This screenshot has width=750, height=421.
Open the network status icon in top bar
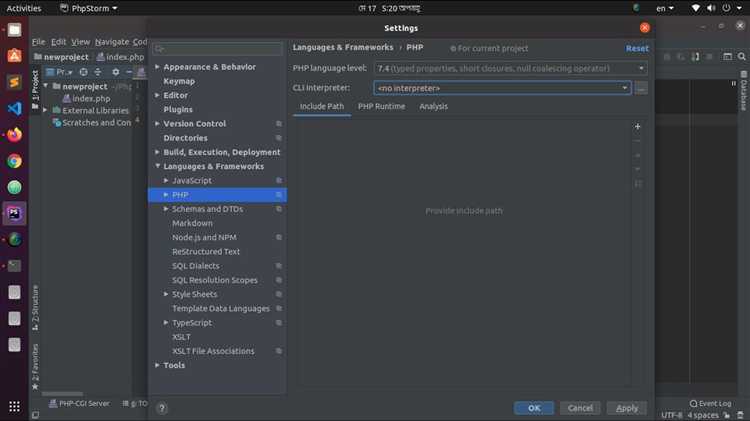pyautogui.click(x=695, y=8)
